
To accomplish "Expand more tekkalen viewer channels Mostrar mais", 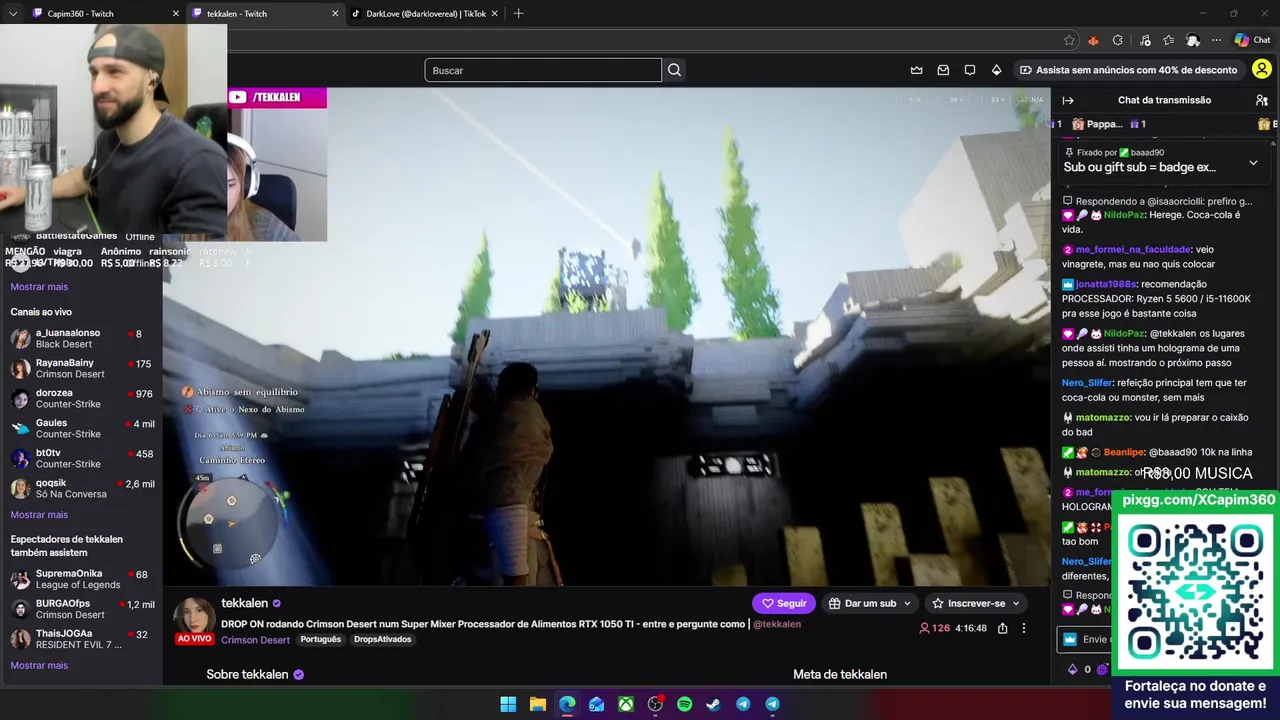I will pos(39,666).
